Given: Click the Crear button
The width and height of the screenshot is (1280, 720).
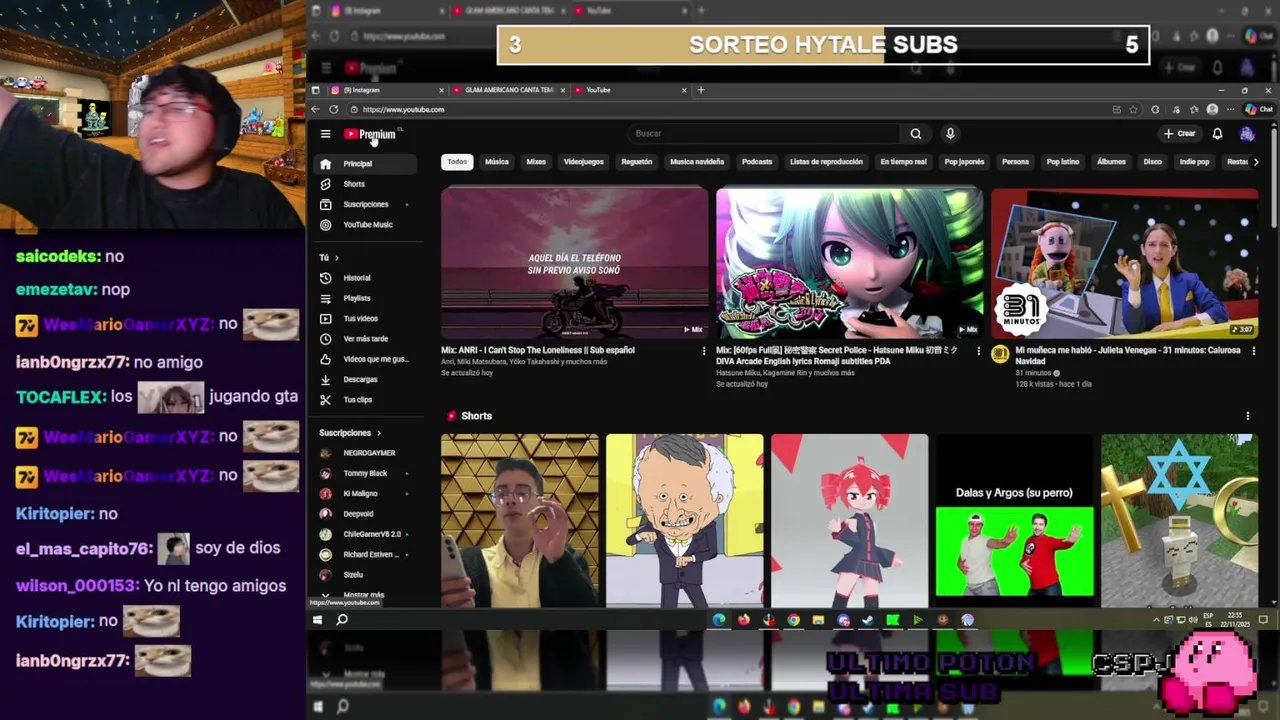Looking at the screenshot, I should 1180,134.
